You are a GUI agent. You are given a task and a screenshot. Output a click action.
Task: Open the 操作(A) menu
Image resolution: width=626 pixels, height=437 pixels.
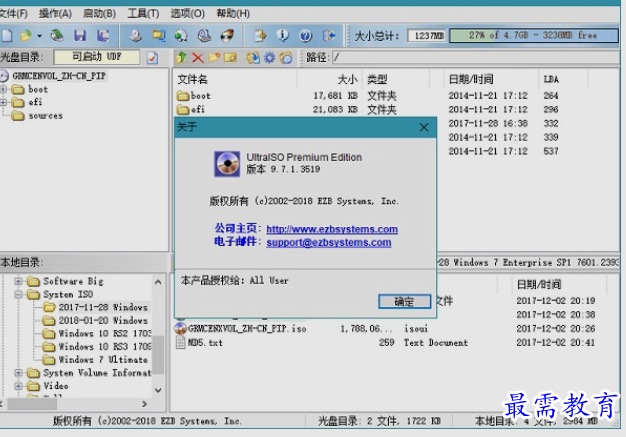(x=55, y=14)
